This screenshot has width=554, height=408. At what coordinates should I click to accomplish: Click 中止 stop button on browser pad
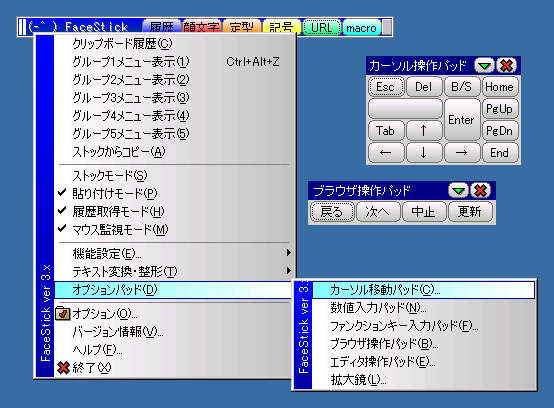pyautogui.click(x=424, y=212)
